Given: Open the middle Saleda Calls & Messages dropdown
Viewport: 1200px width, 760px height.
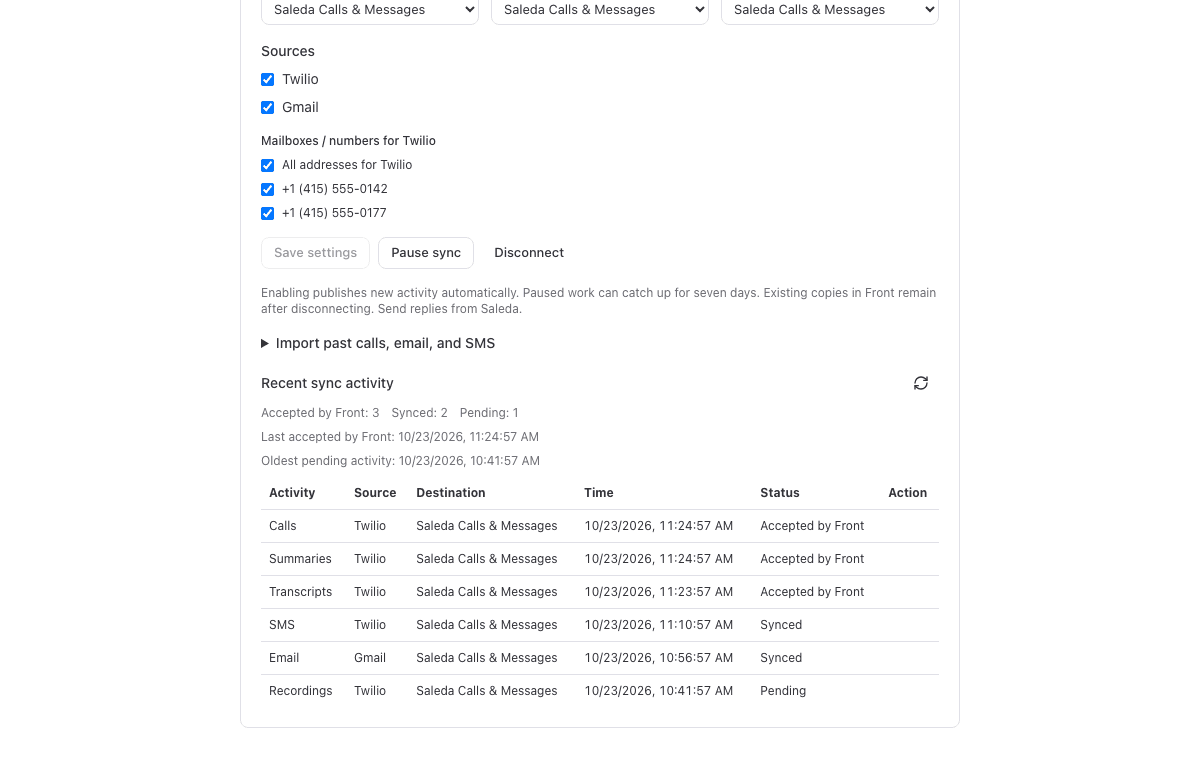Looking at the screenshot, I should coord(600,10).
